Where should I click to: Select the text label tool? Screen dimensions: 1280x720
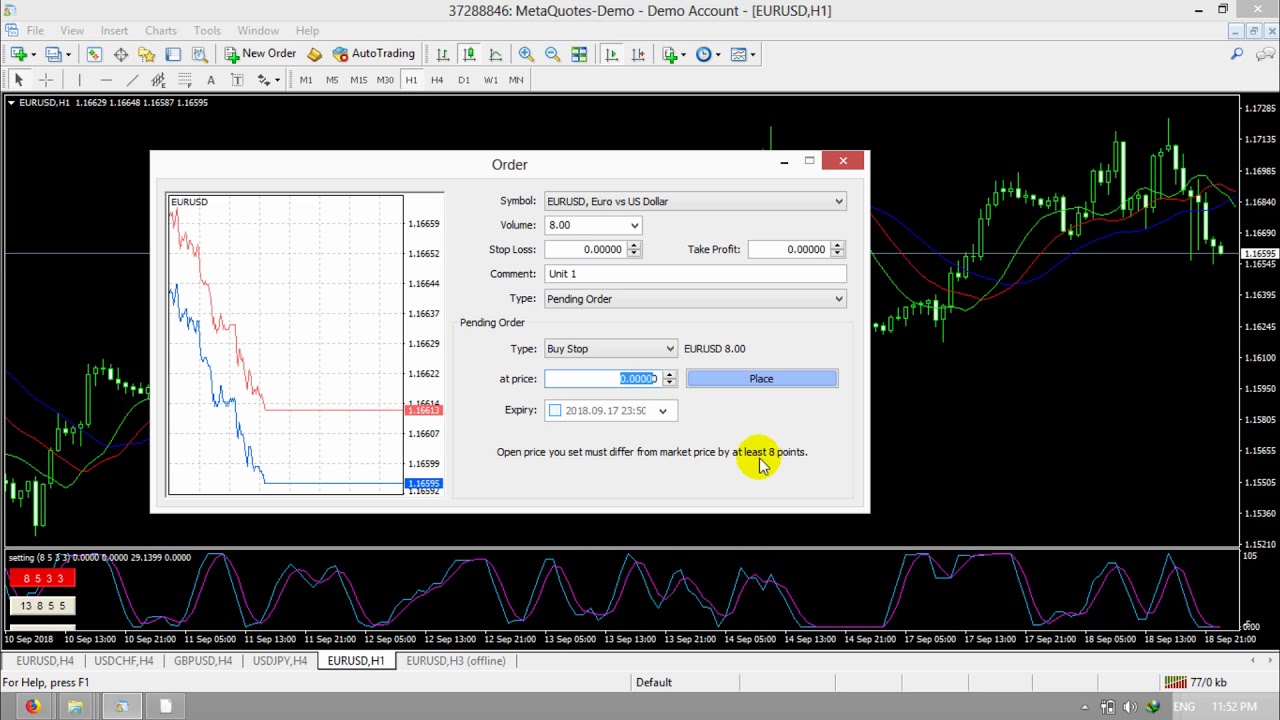coord(237,80)
